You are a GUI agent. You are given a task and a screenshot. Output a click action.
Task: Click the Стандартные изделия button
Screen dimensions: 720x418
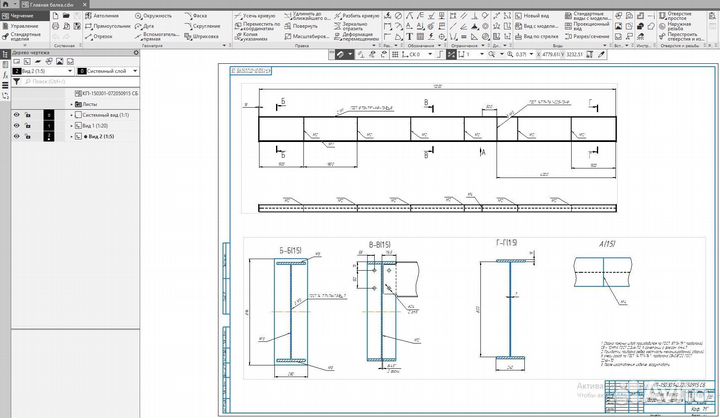(x=26, y=35)
